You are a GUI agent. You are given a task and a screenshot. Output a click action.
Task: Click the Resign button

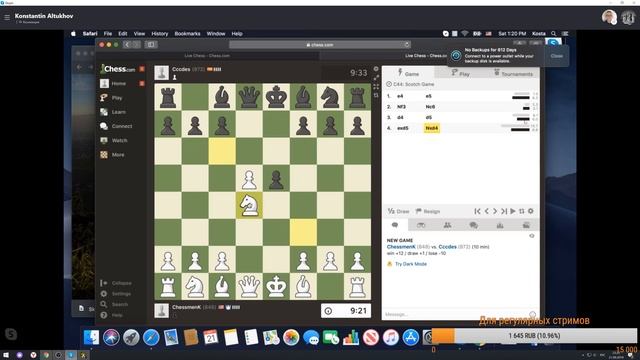428,211
